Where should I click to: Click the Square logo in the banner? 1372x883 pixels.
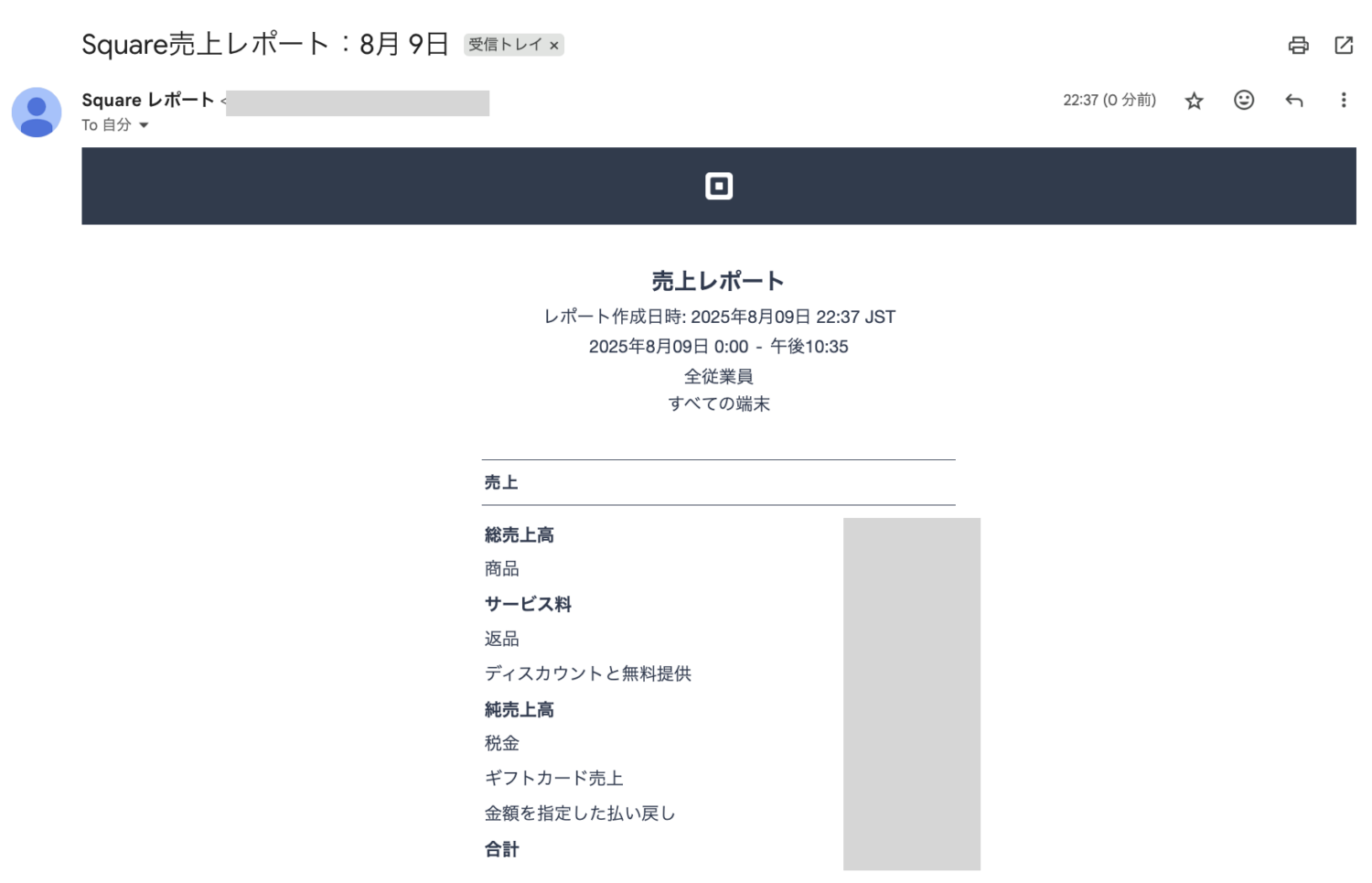pyautogui.click(x=719, y=186)
